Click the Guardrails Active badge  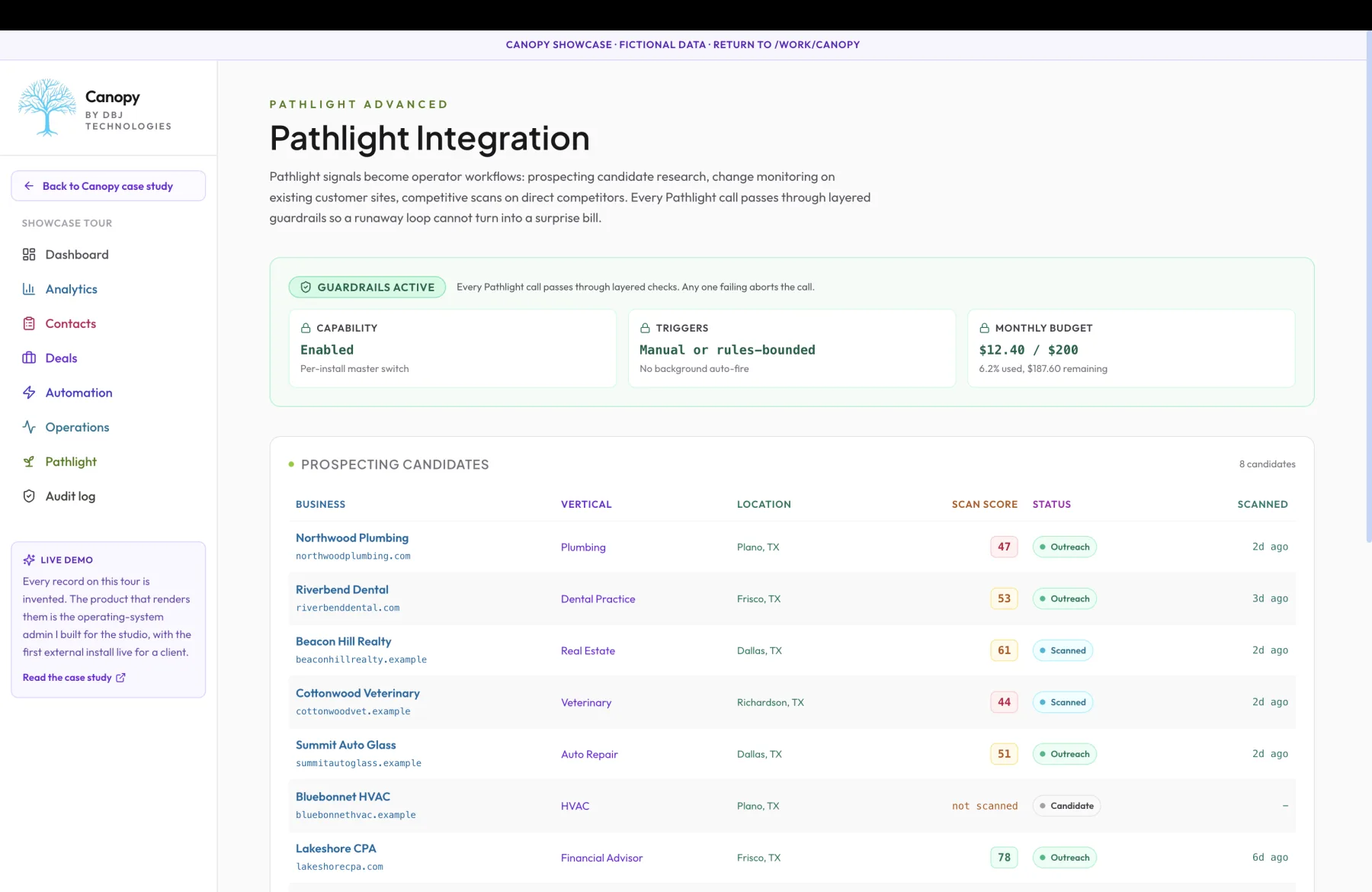367,287
